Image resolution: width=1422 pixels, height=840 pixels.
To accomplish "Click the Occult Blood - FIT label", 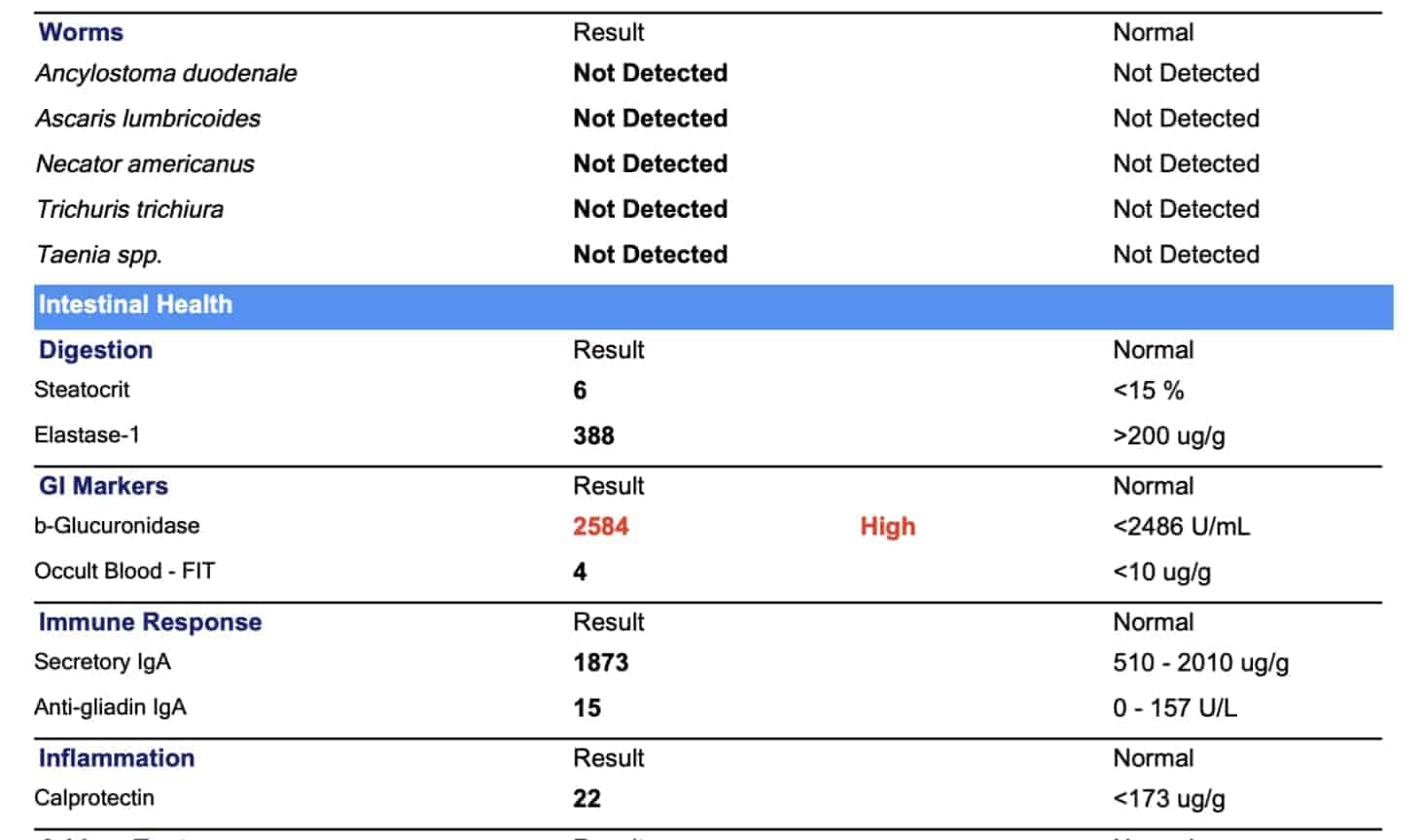I will point(124,572).
